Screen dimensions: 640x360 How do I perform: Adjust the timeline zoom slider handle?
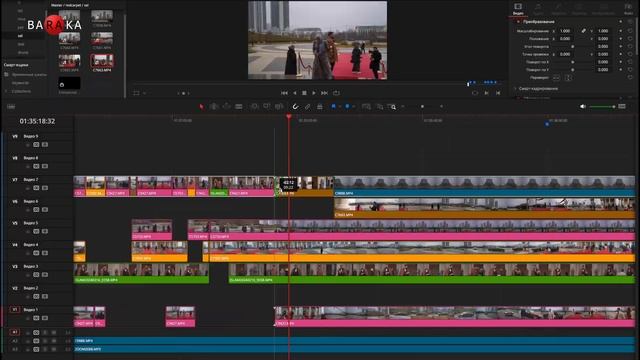422,107
